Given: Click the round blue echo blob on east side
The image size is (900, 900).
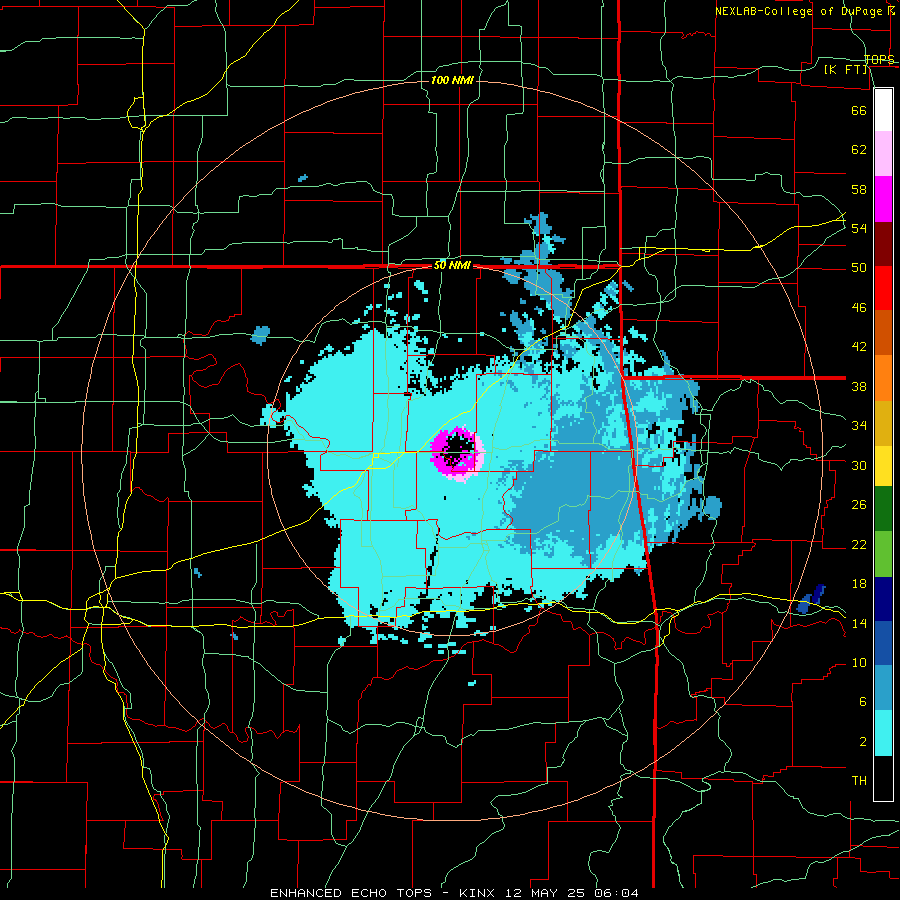Looking at the screenshot, I should [712, 507].
